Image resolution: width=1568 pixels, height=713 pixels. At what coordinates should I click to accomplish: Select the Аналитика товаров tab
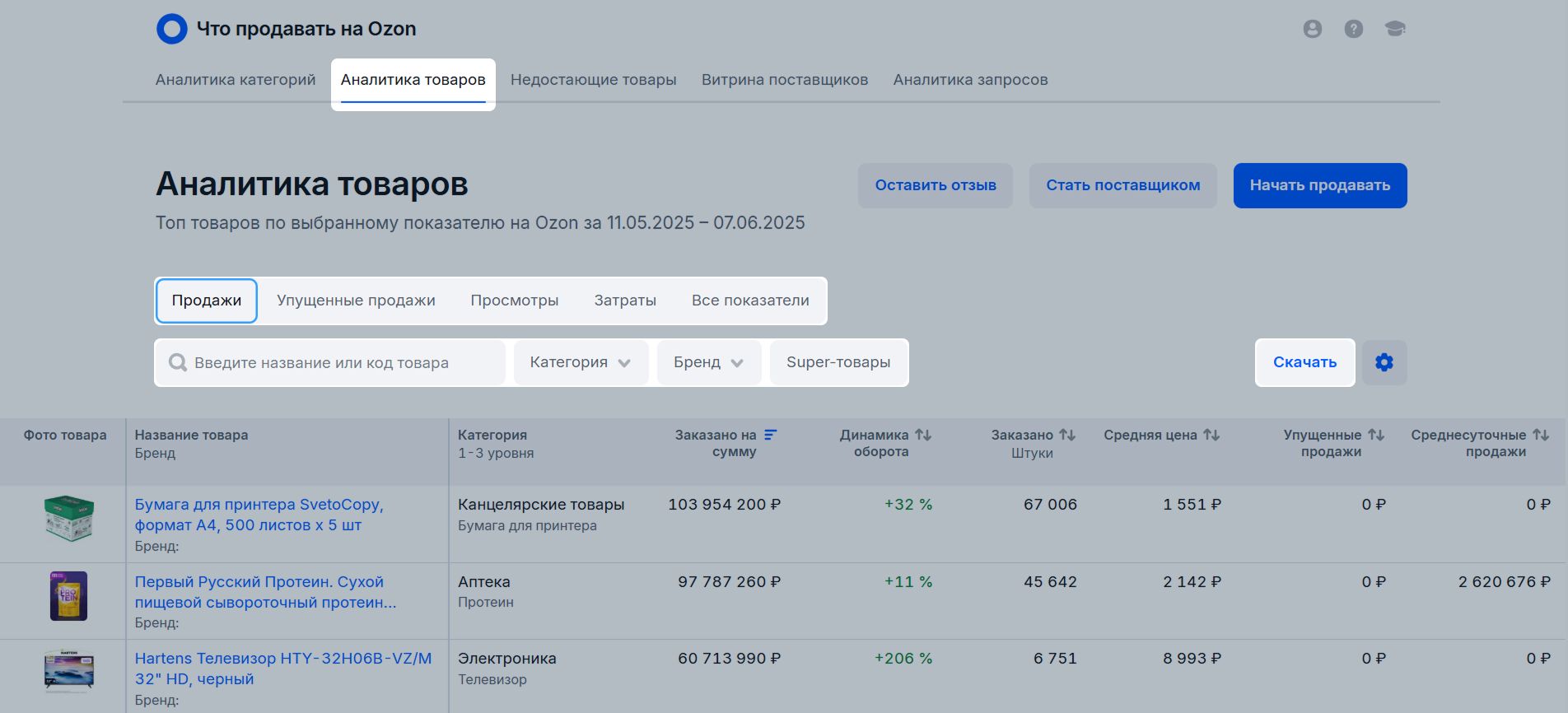[x=413, y=80]
